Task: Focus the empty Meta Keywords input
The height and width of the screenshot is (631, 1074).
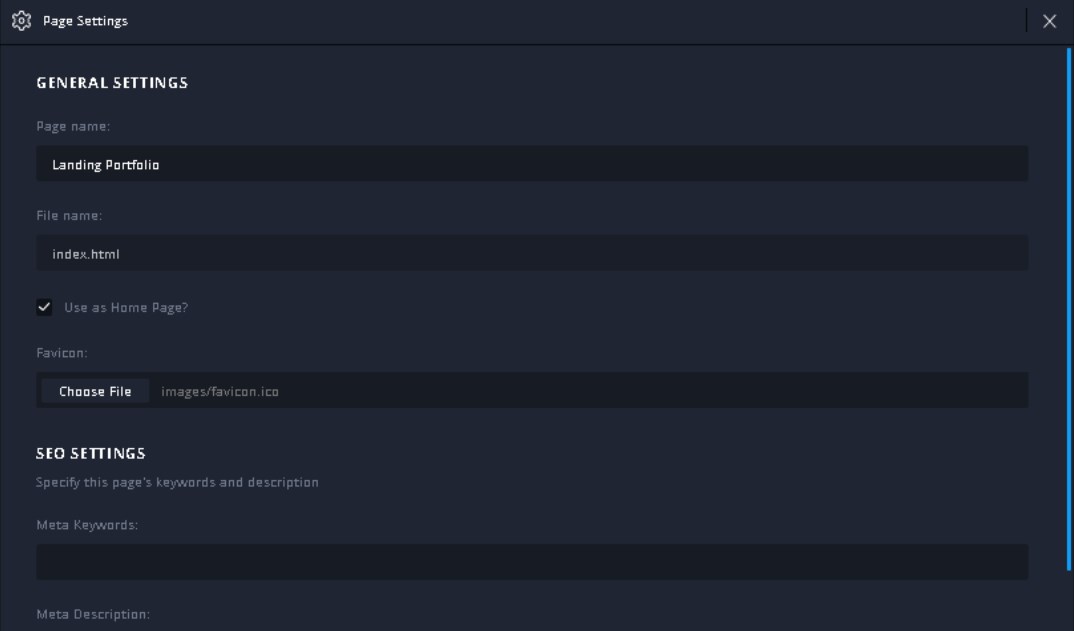Action: tap(531, 562)
